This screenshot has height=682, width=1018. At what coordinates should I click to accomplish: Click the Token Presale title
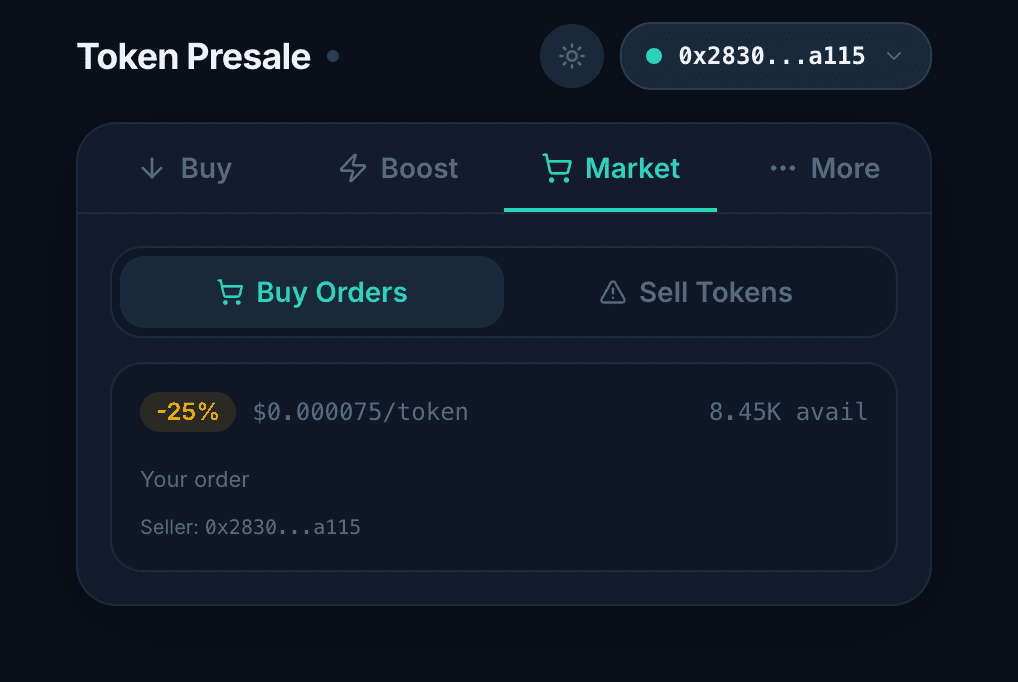pyautogui.click(x=194, y=56)
